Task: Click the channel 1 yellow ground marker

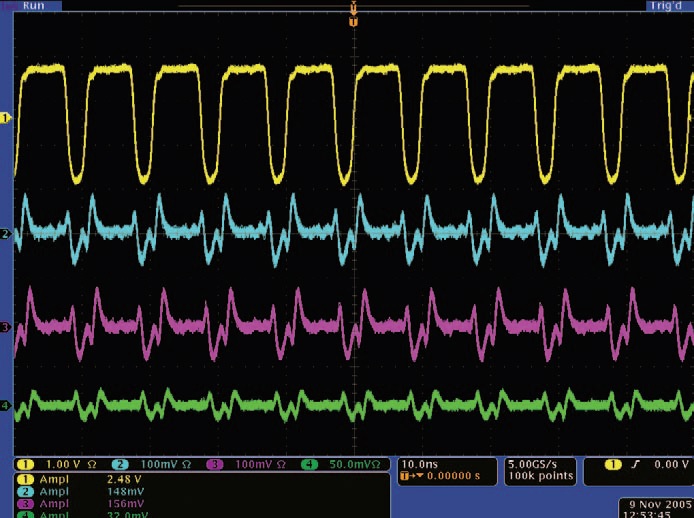Action: (5, 118)
